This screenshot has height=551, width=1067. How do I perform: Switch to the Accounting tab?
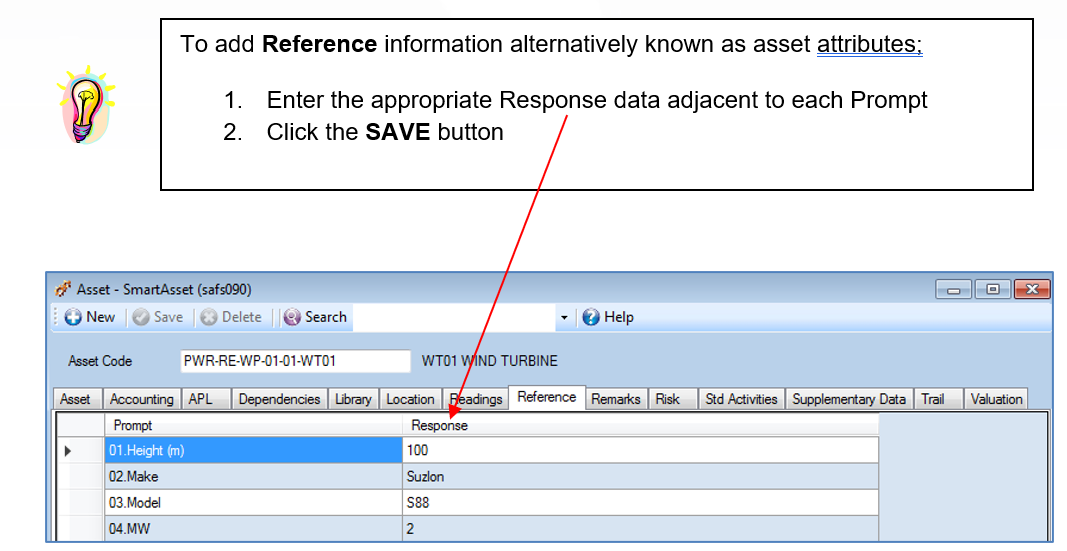click(141, 399)
